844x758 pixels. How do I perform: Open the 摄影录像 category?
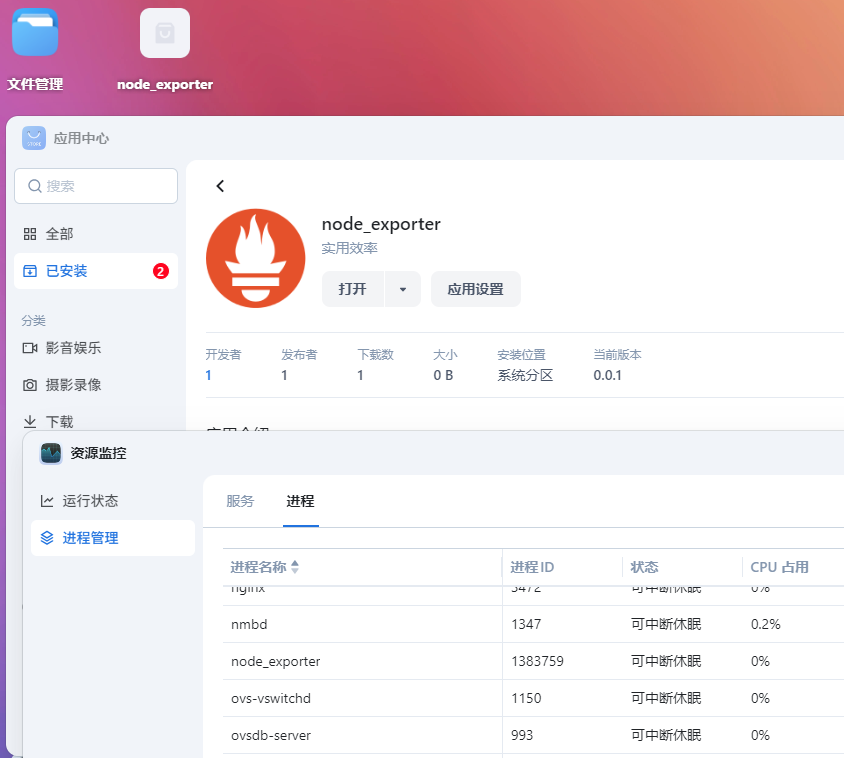tap(96, 385)
